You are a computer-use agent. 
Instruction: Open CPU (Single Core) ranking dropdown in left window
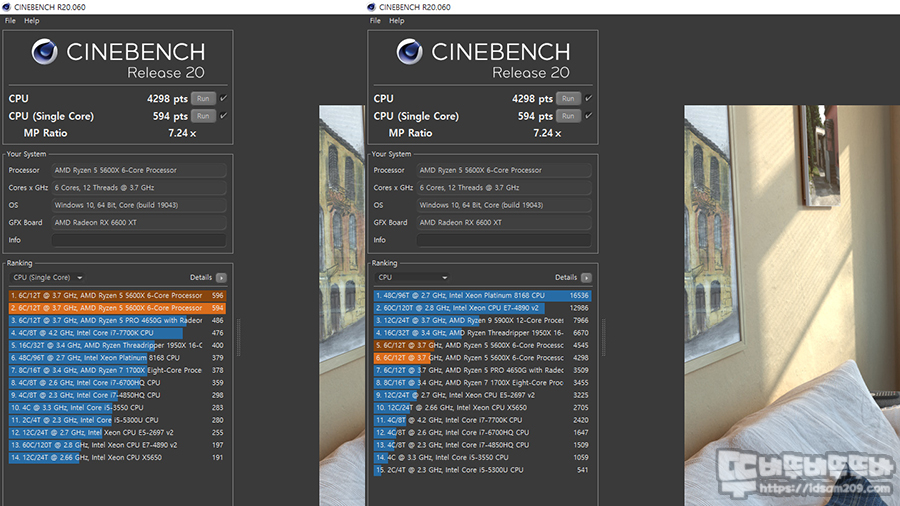pos(47,278)
